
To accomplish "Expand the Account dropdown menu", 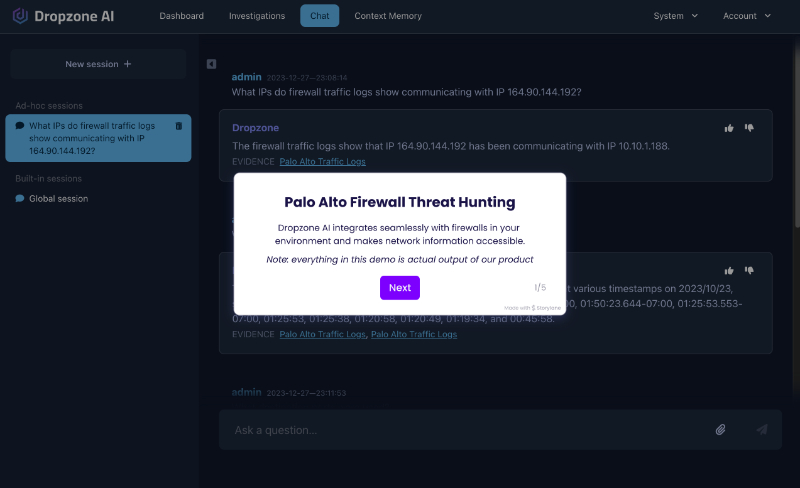I will pyautogui.click(x=746, y=16).
